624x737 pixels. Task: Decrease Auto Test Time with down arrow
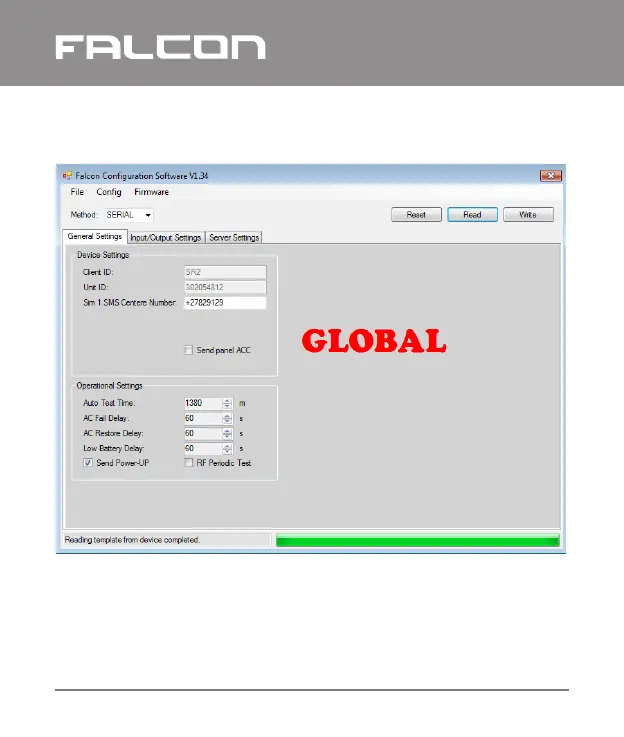point(227,406)
